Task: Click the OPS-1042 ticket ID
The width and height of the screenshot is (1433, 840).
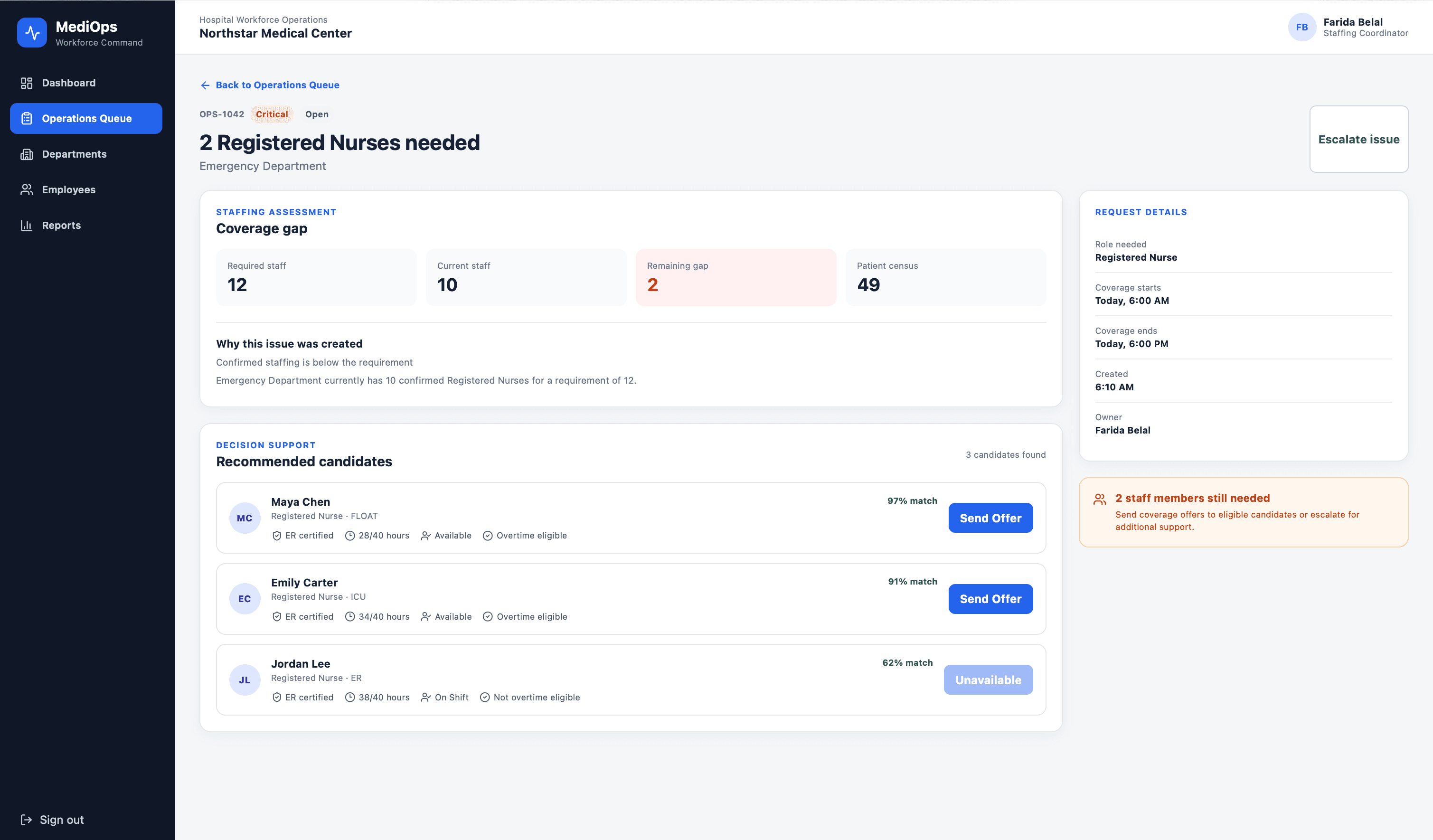Action: (x=222, y=114)
